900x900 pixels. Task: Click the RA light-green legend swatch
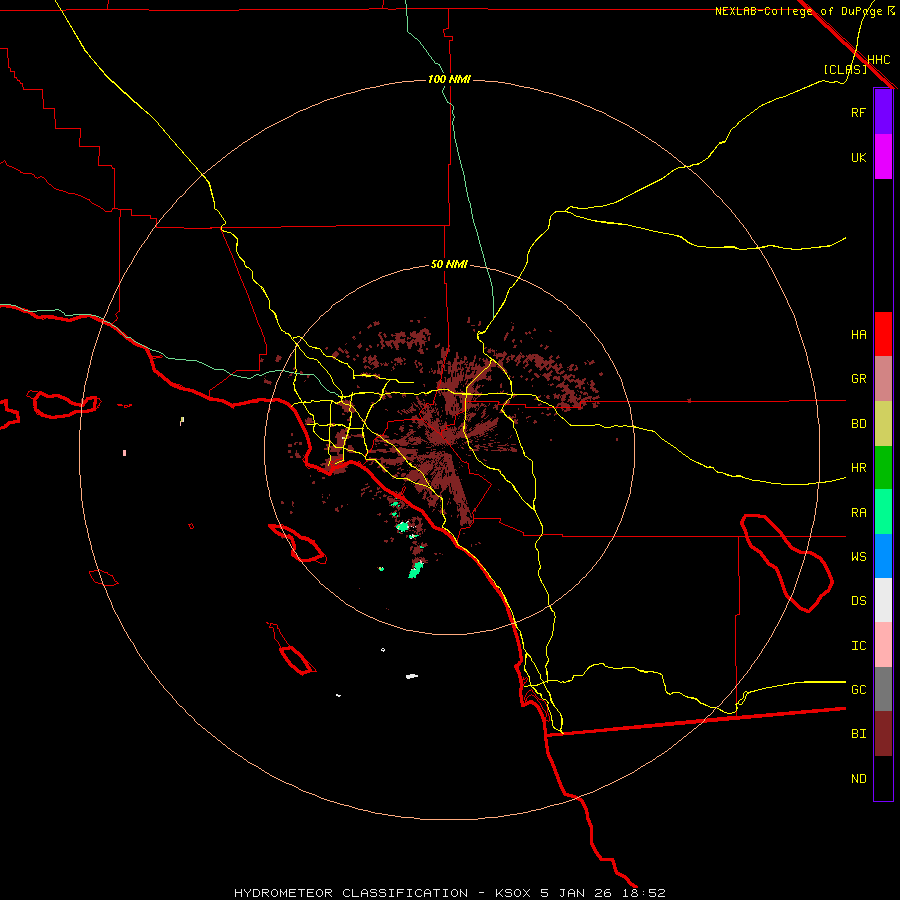[883, 512]
